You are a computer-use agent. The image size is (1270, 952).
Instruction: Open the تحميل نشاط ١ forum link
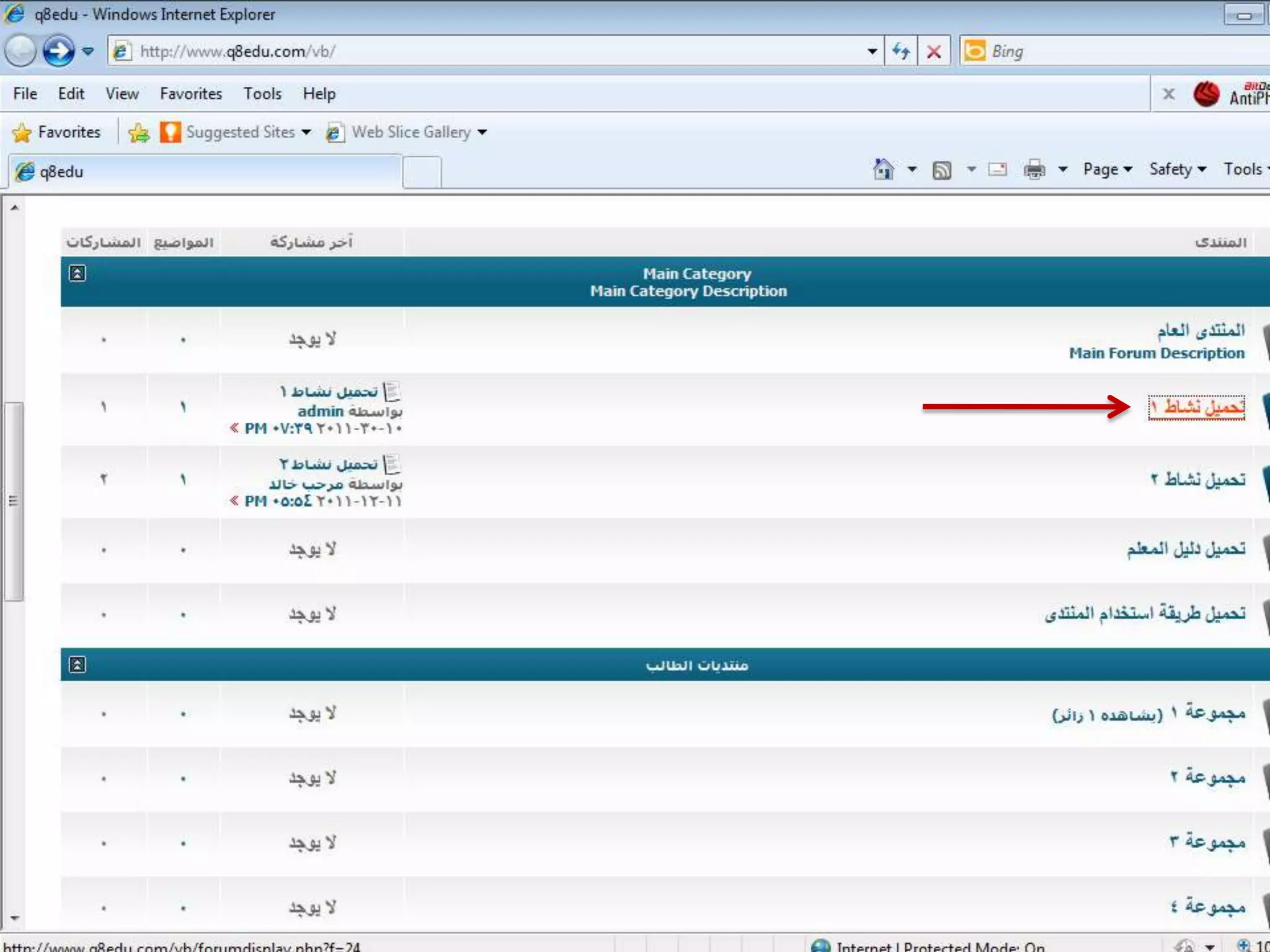pos(1197,407)
